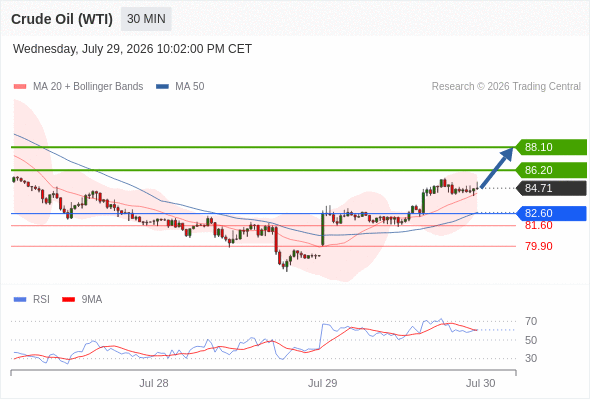The width and height of the screenshot is (590, 400).
Task: Click the red 9MA legend swatch
Action: click(68, 300)
